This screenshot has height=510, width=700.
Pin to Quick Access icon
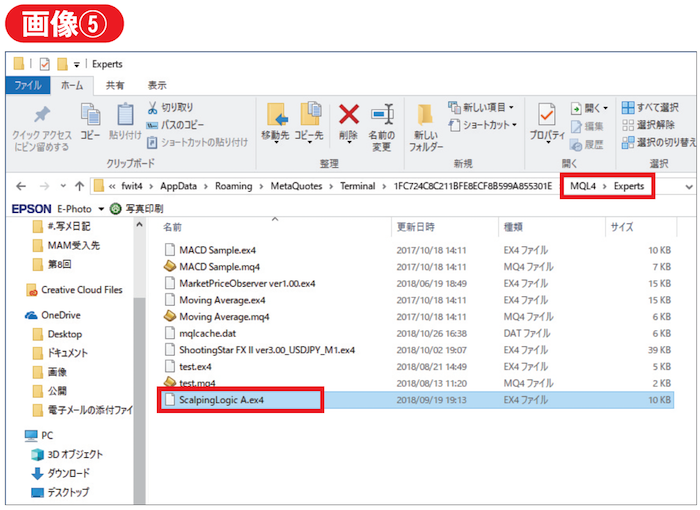coord(42,114)
